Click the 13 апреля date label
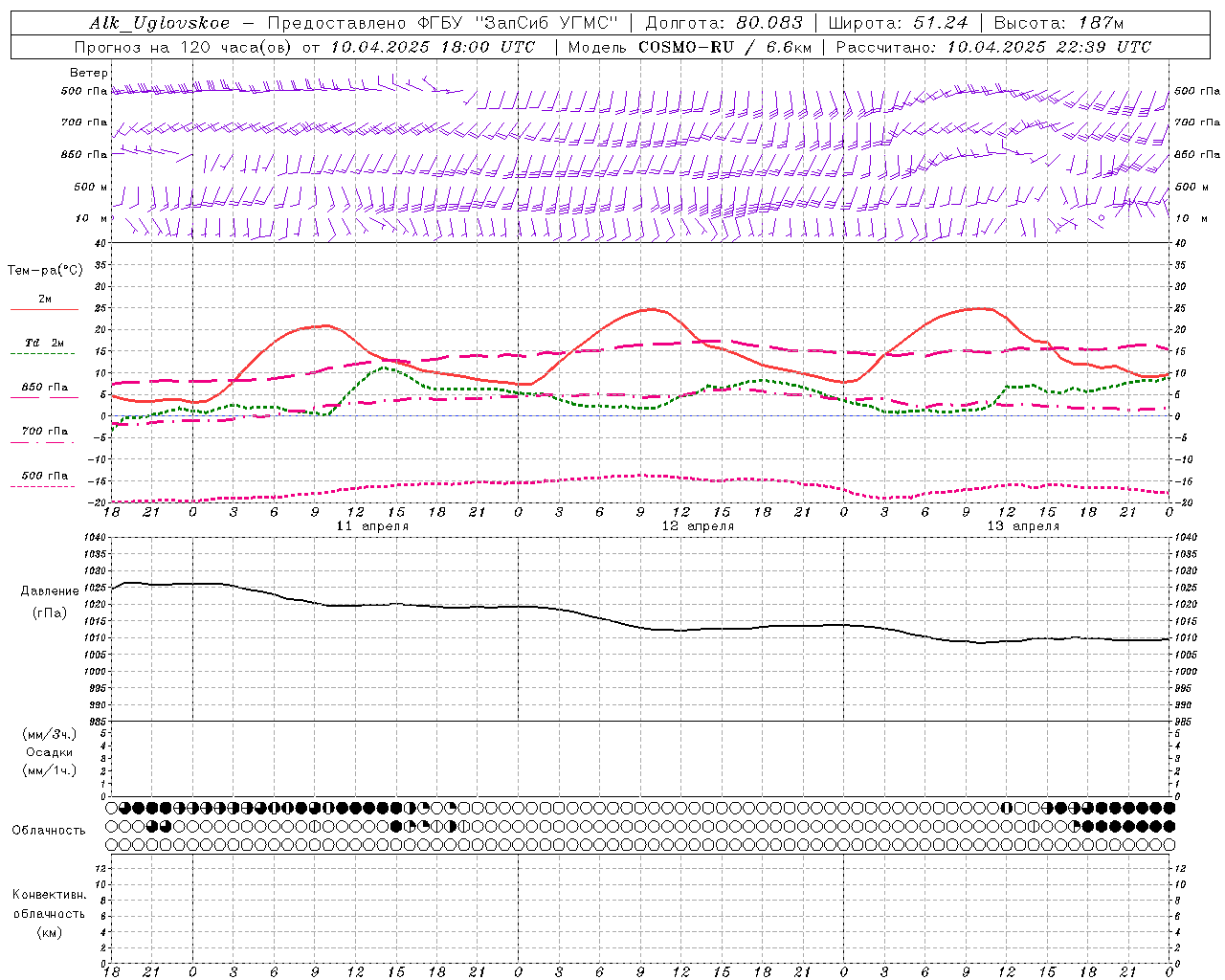This screenshot has height=980, width=1225. 1023,526
